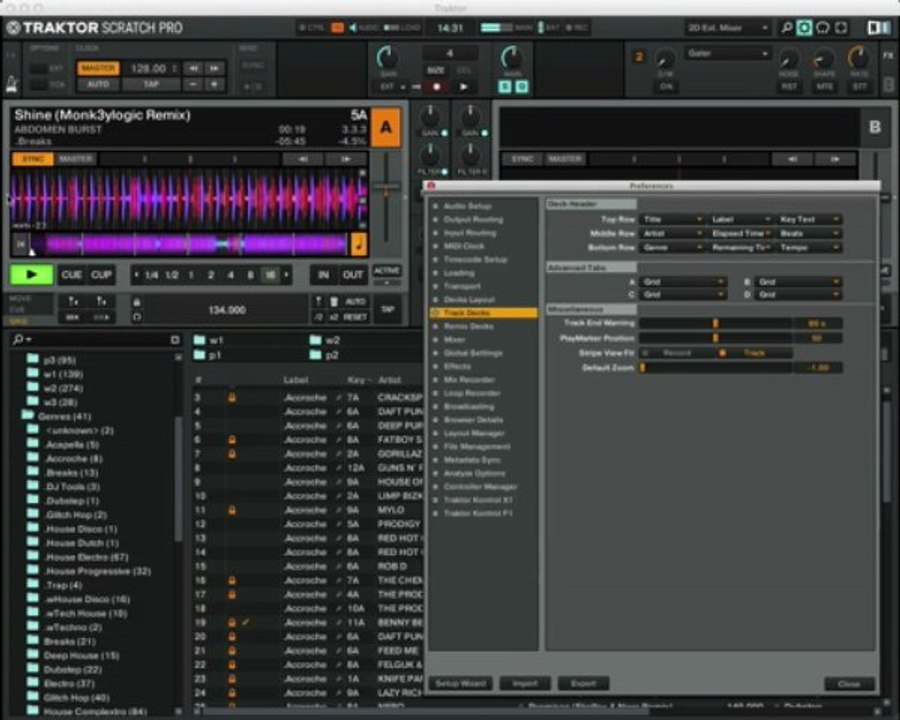This screenshot has height=720, width=900.
Task: Adjust the Default Zoom slider
Action: (x=715, y=367)
